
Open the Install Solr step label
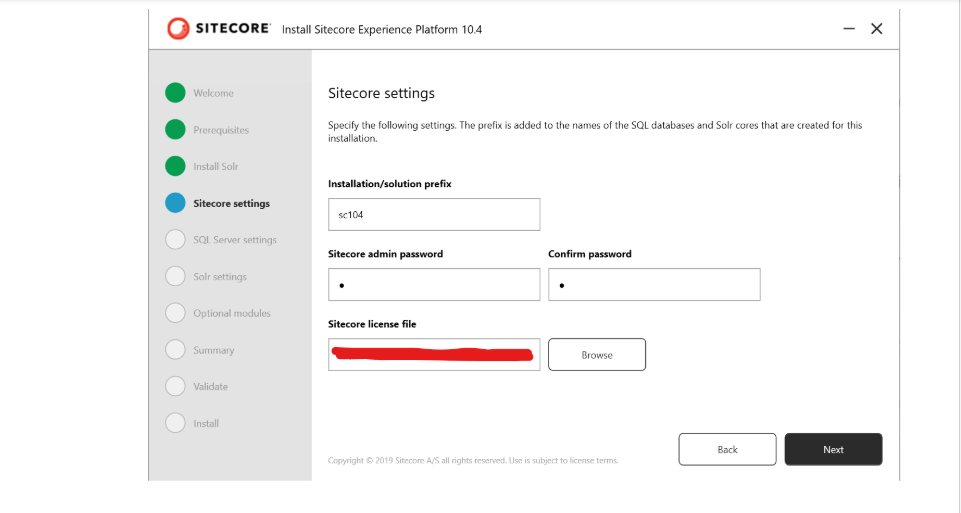[x=216, y=167]
